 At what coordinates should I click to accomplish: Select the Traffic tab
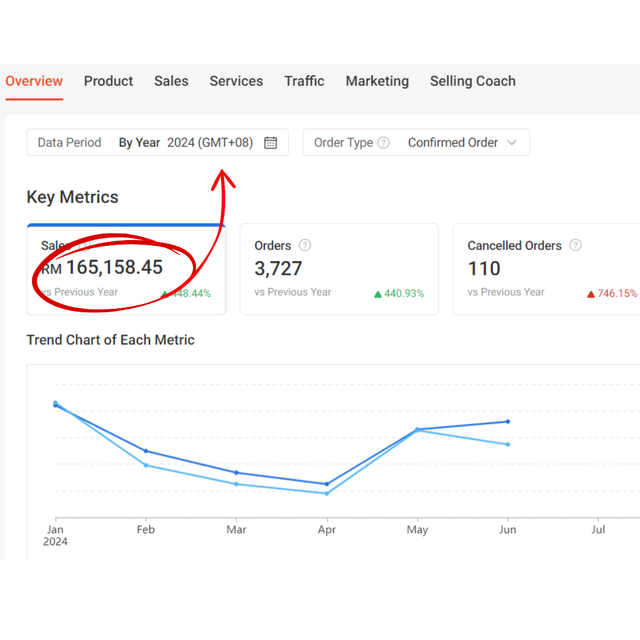[x=304, y=81]
